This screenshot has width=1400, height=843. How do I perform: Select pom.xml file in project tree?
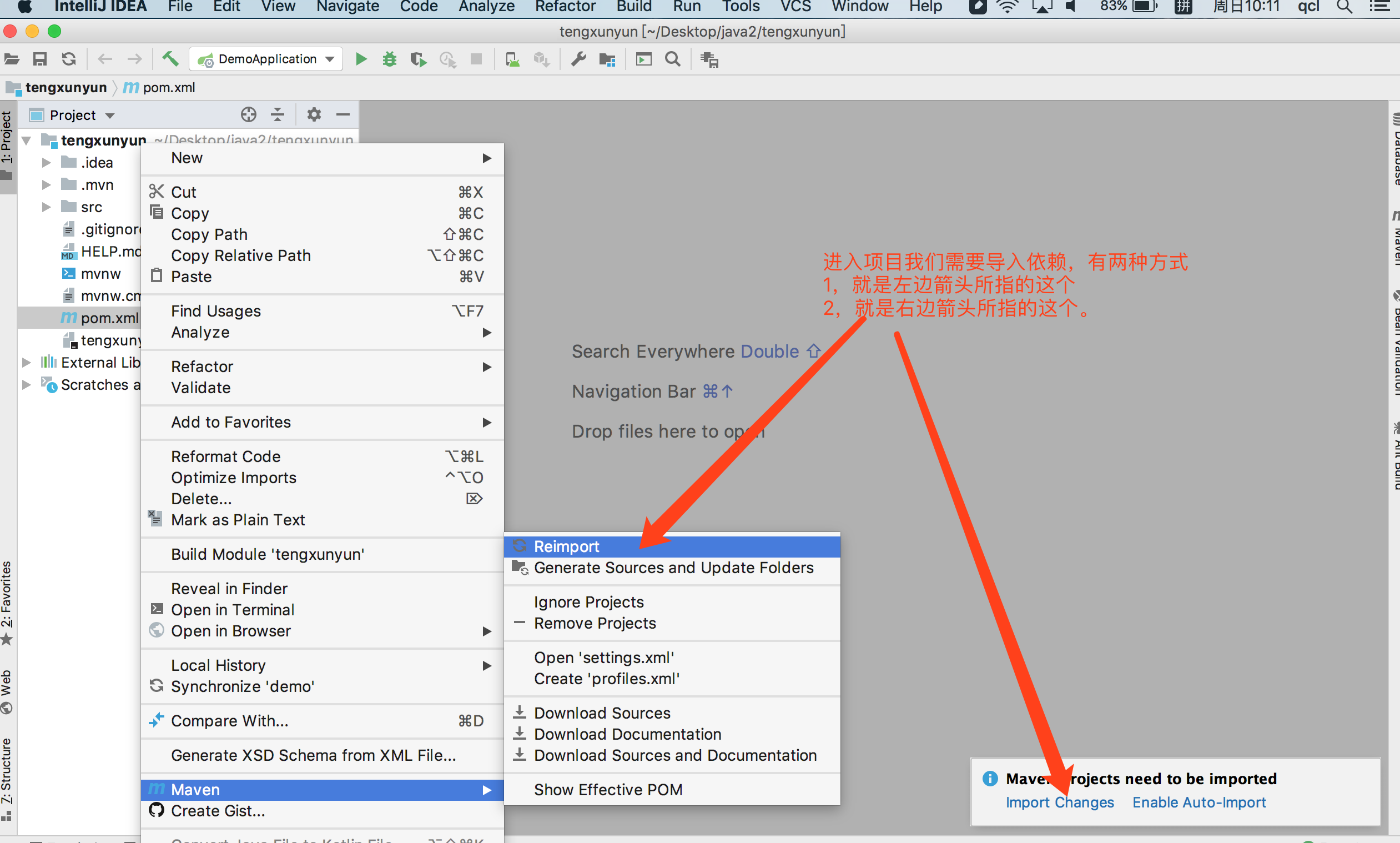click(x=109, y=318)
